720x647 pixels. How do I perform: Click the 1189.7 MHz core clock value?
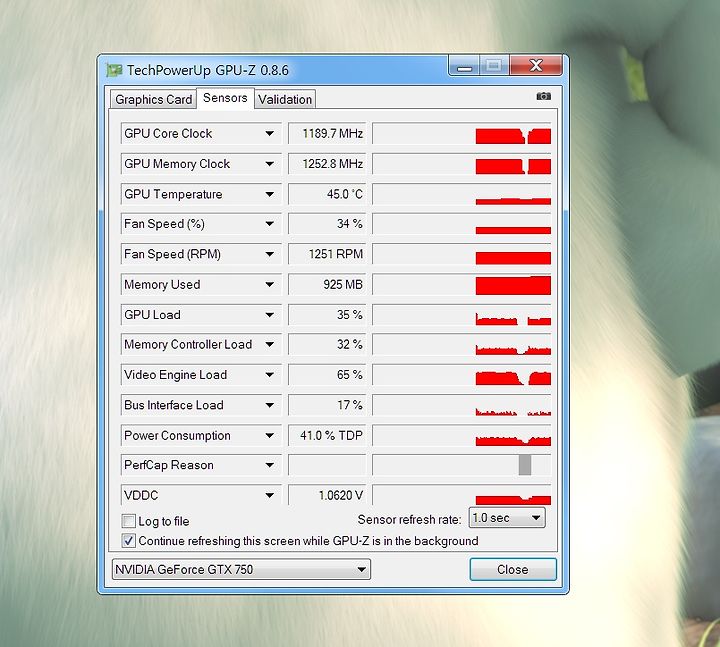click(327, 134)
